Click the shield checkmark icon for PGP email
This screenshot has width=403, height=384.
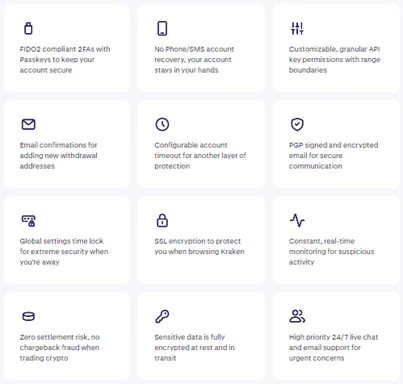pos(297,124)
